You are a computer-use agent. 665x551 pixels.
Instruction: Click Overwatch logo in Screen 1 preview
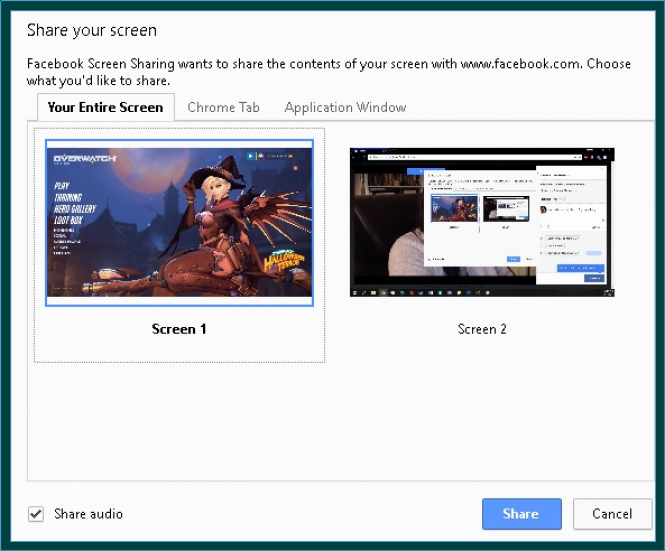pyautogui.click(x=84, y=160)
